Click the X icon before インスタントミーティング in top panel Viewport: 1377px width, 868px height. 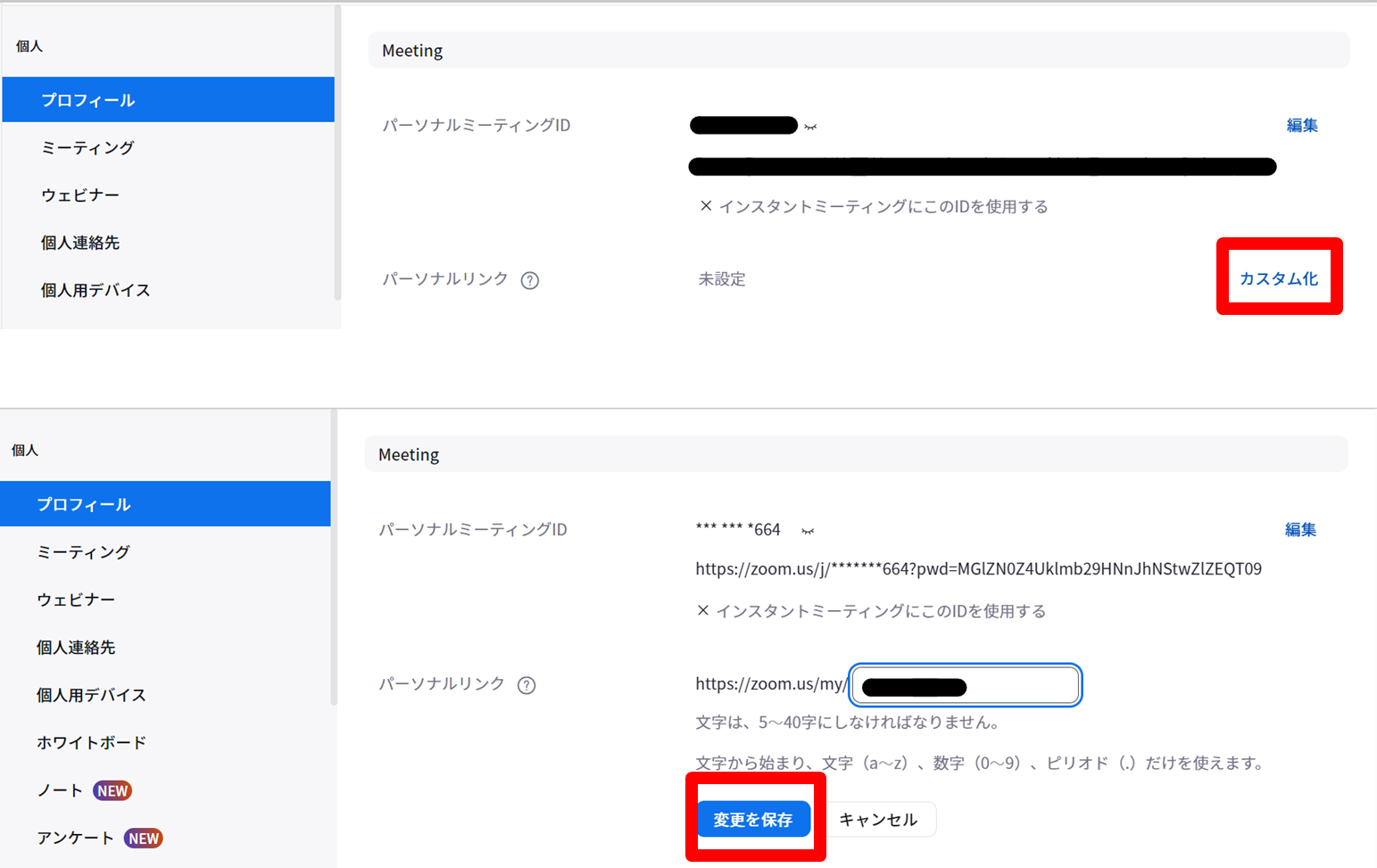706,206
